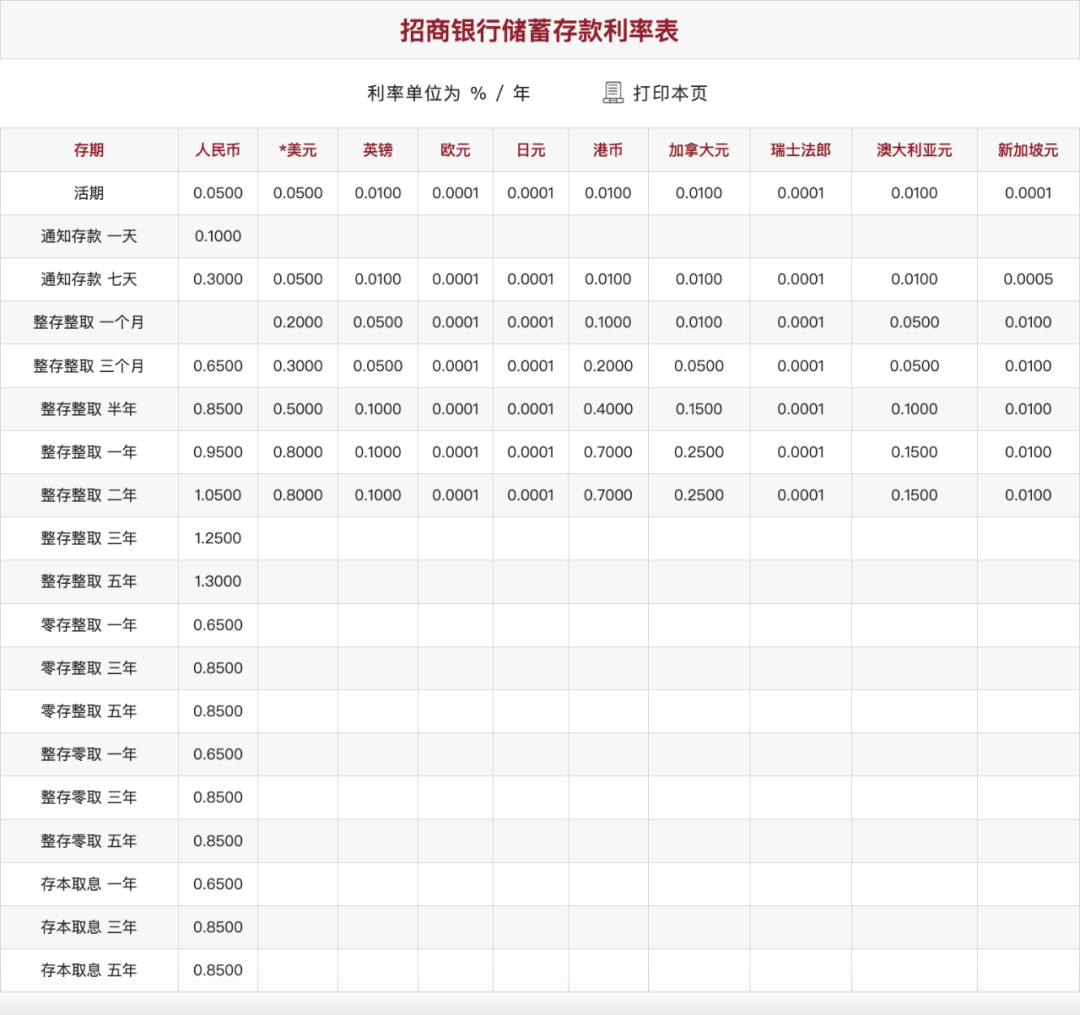Select the 整存零取 一年 row label
Screen dimensions: 1080x1015
(89, 754)
